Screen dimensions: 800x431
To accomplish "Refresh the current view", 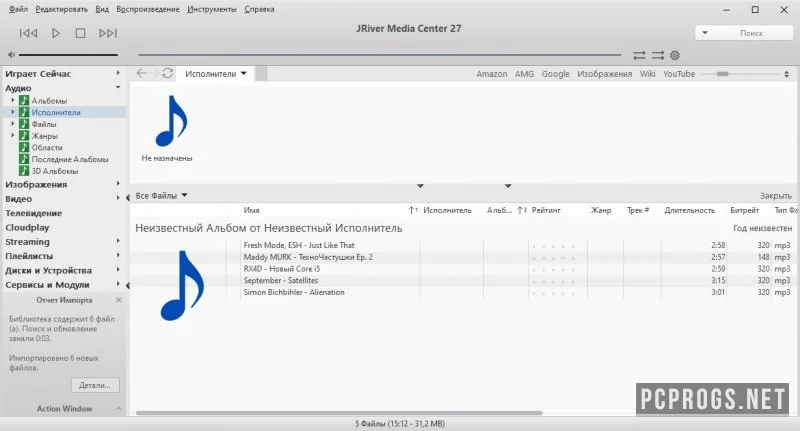I will [167, 73].
